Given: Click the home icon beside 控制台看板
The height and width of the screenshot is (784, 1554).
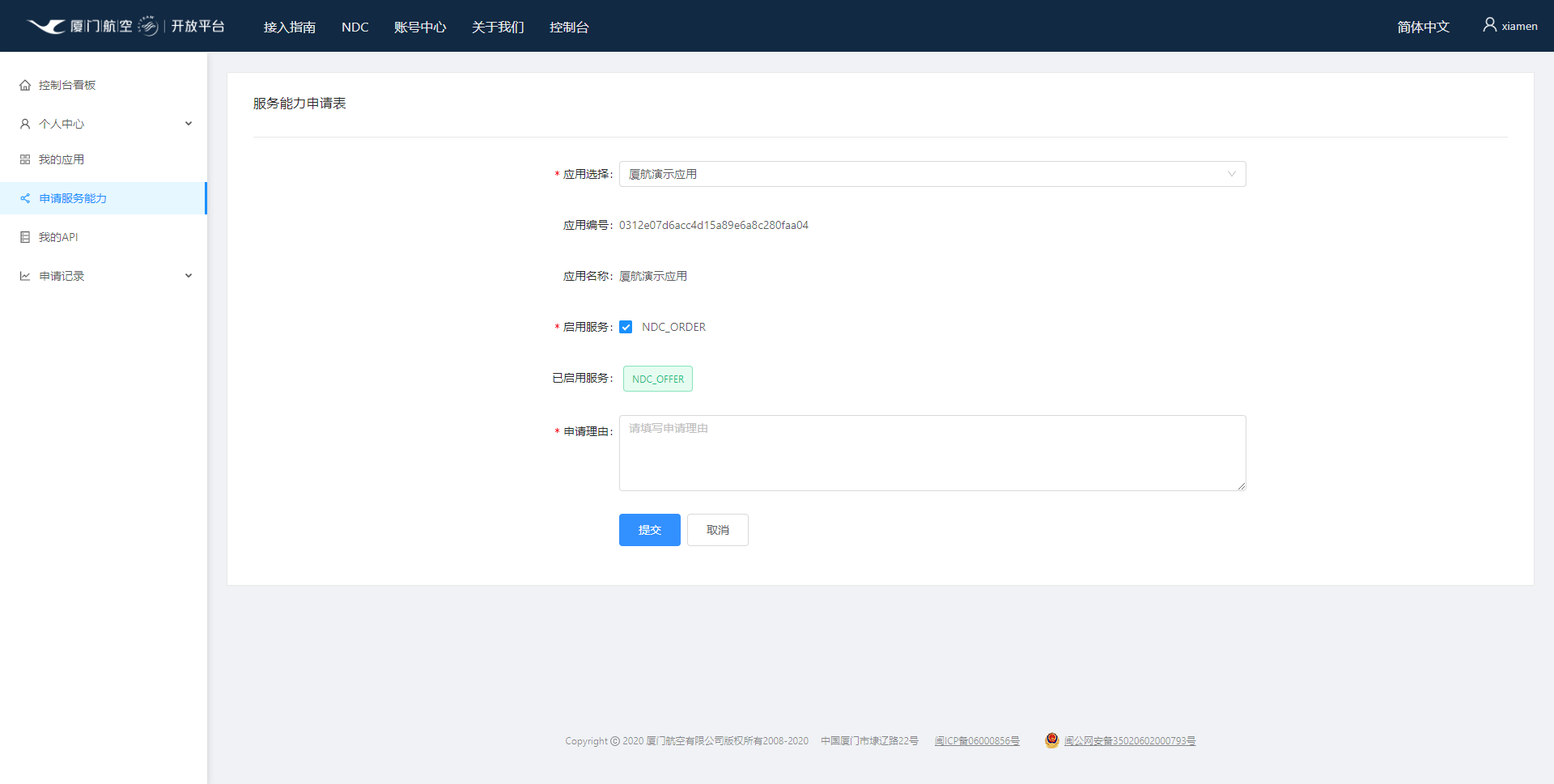Looking at the screenshot, I should click(x=25, y=85).
